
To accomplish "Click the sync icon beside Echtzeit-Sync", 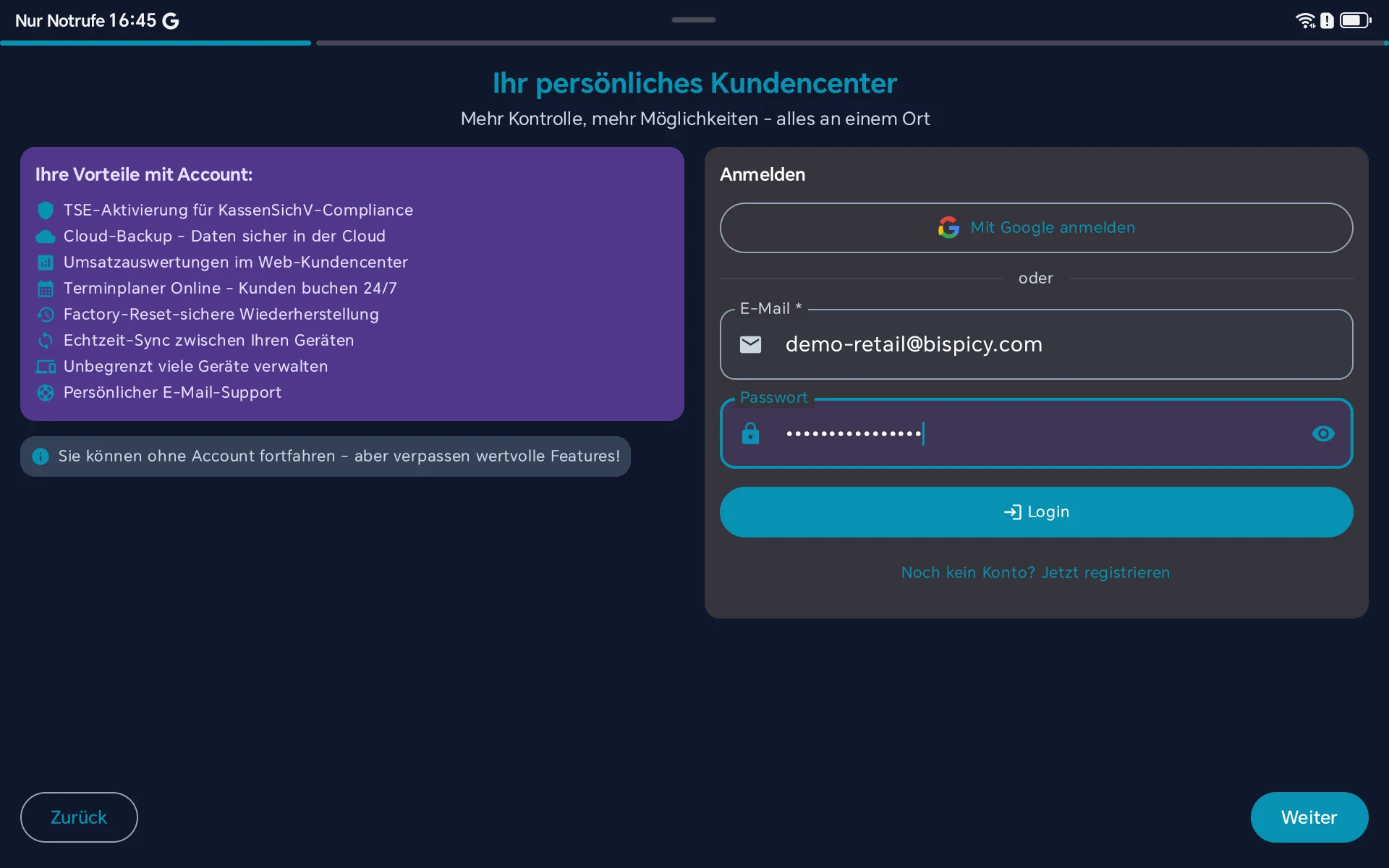I will [46, 341].
